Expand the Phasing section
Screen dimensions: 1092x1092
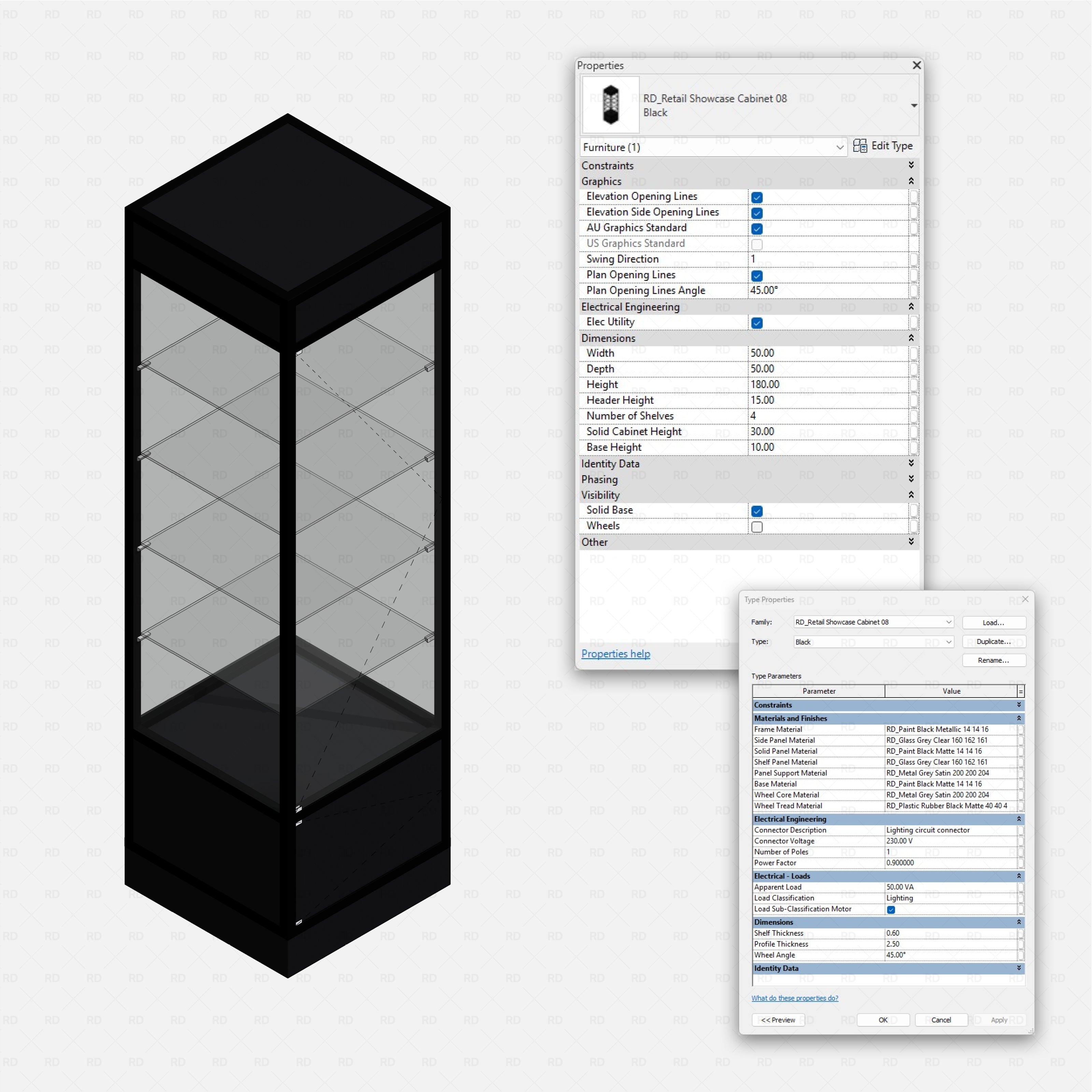pyautogui.click(x=910, y=479)
